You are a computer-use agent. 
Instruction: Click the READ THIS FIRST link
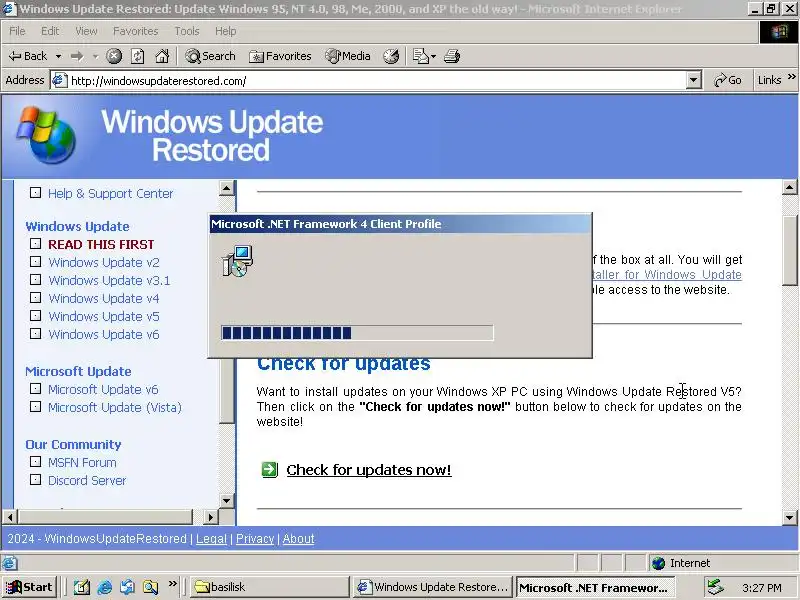101,244
